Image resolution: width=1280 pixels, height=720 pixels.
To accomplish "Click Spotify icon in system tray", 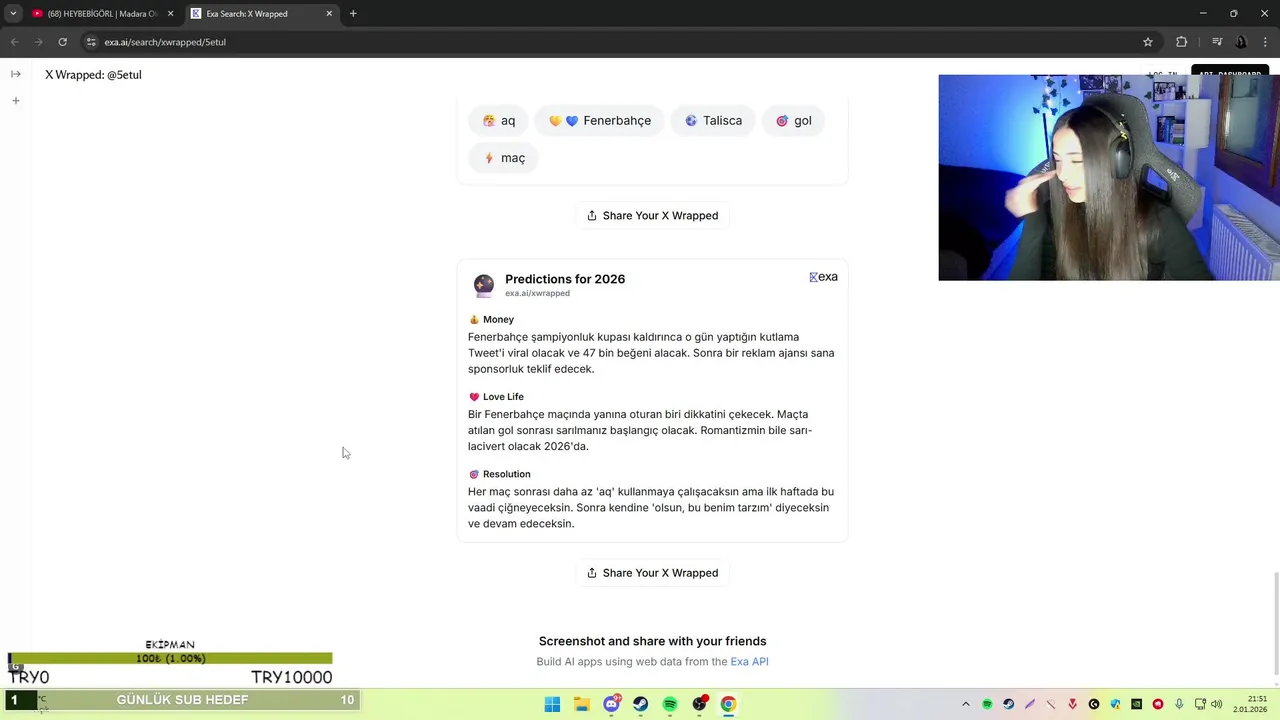I will (x=987, y=704).
